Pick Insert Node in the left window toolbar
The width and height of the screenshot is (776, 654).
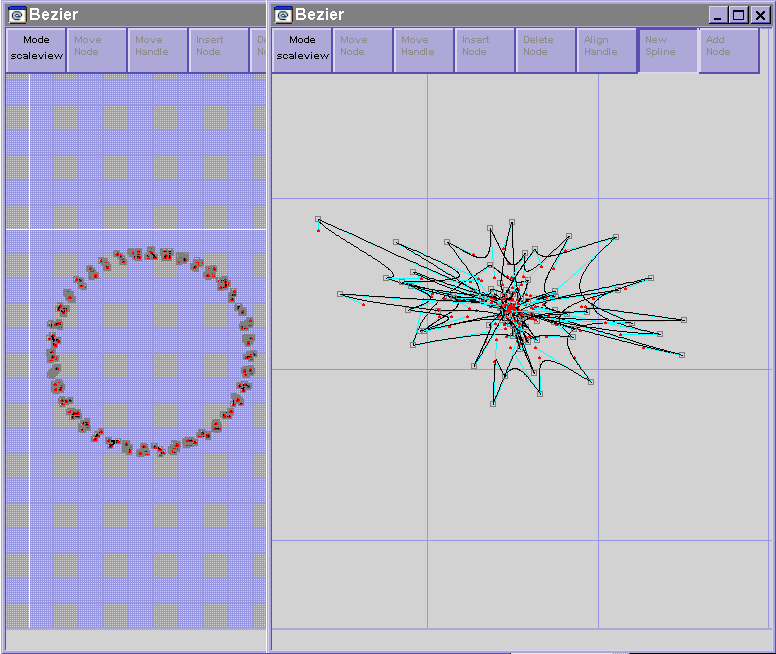pos(218,49)
